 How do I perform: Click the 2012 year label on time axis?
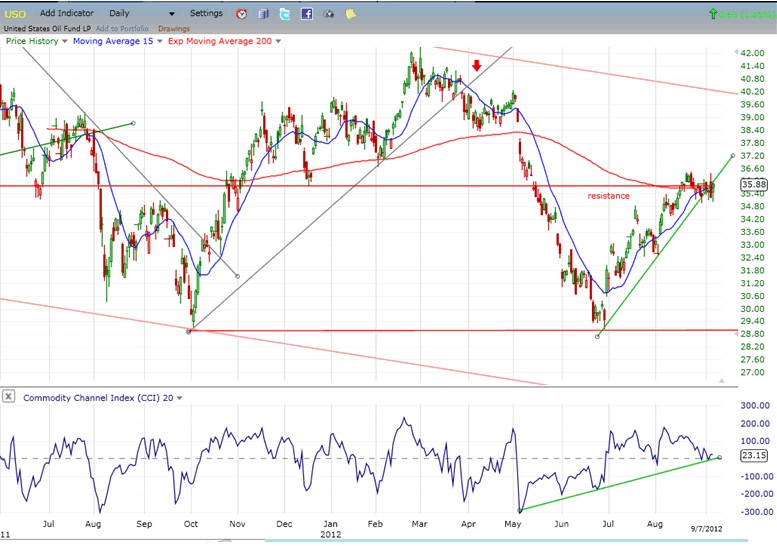click(x=331, y=535)
